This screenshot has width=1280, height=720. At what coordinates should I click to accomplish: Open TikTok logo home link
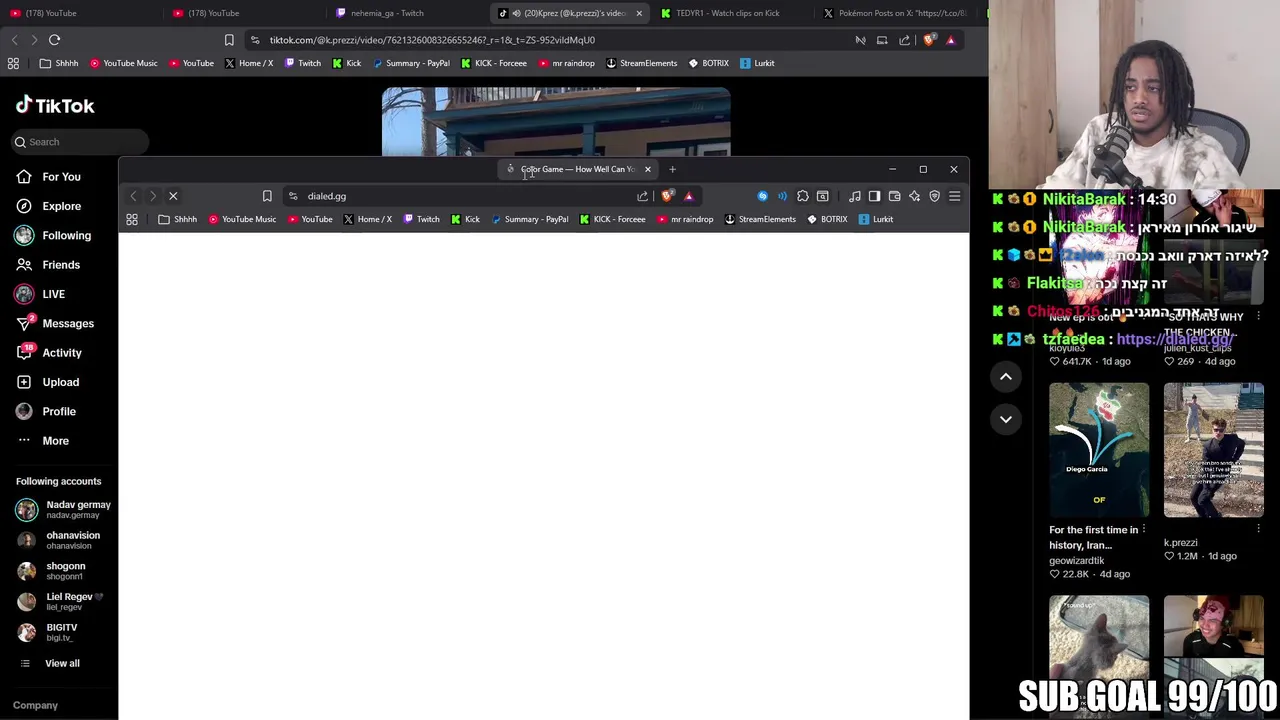pos(55,106)
